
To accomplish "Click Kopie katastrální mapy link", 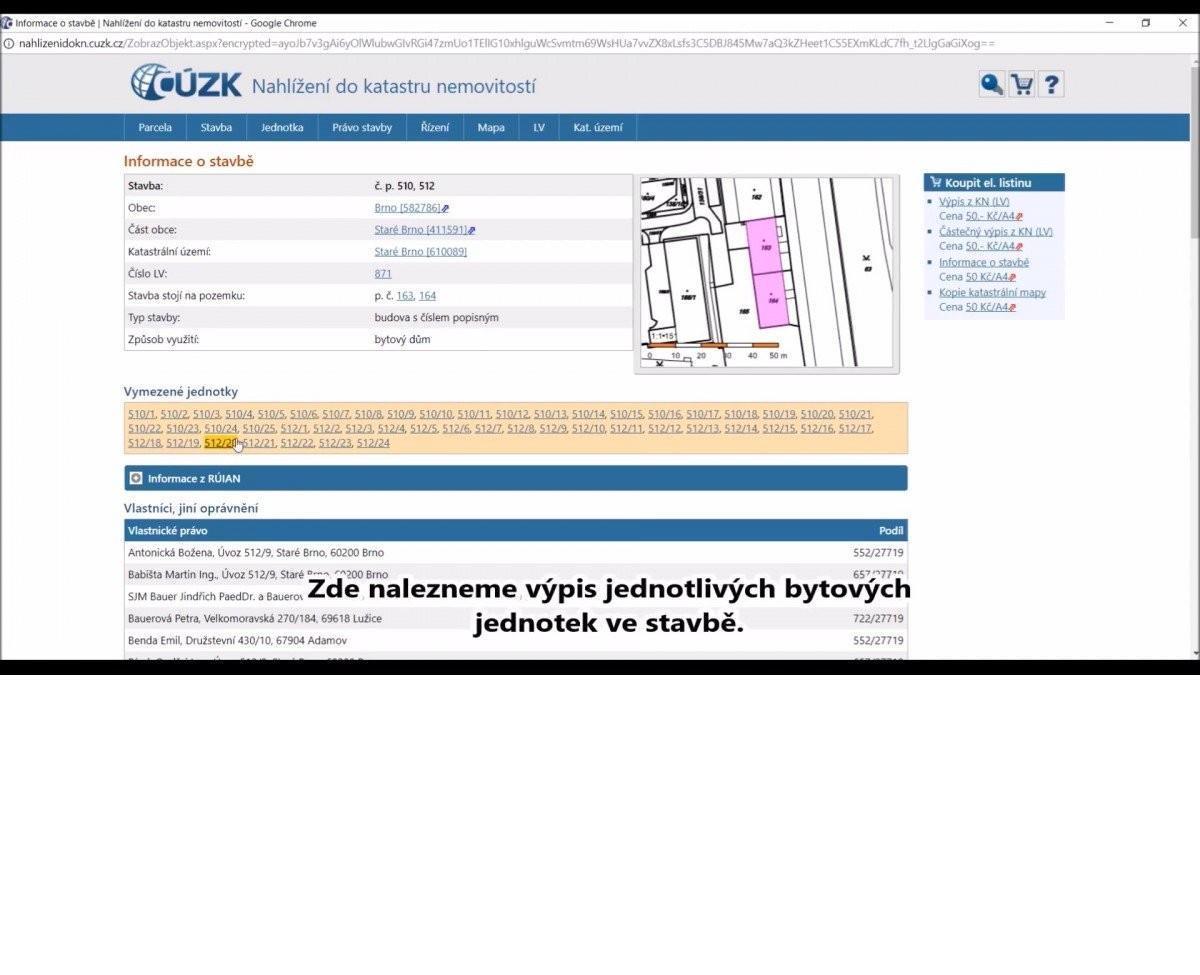I will coord(993,293).
